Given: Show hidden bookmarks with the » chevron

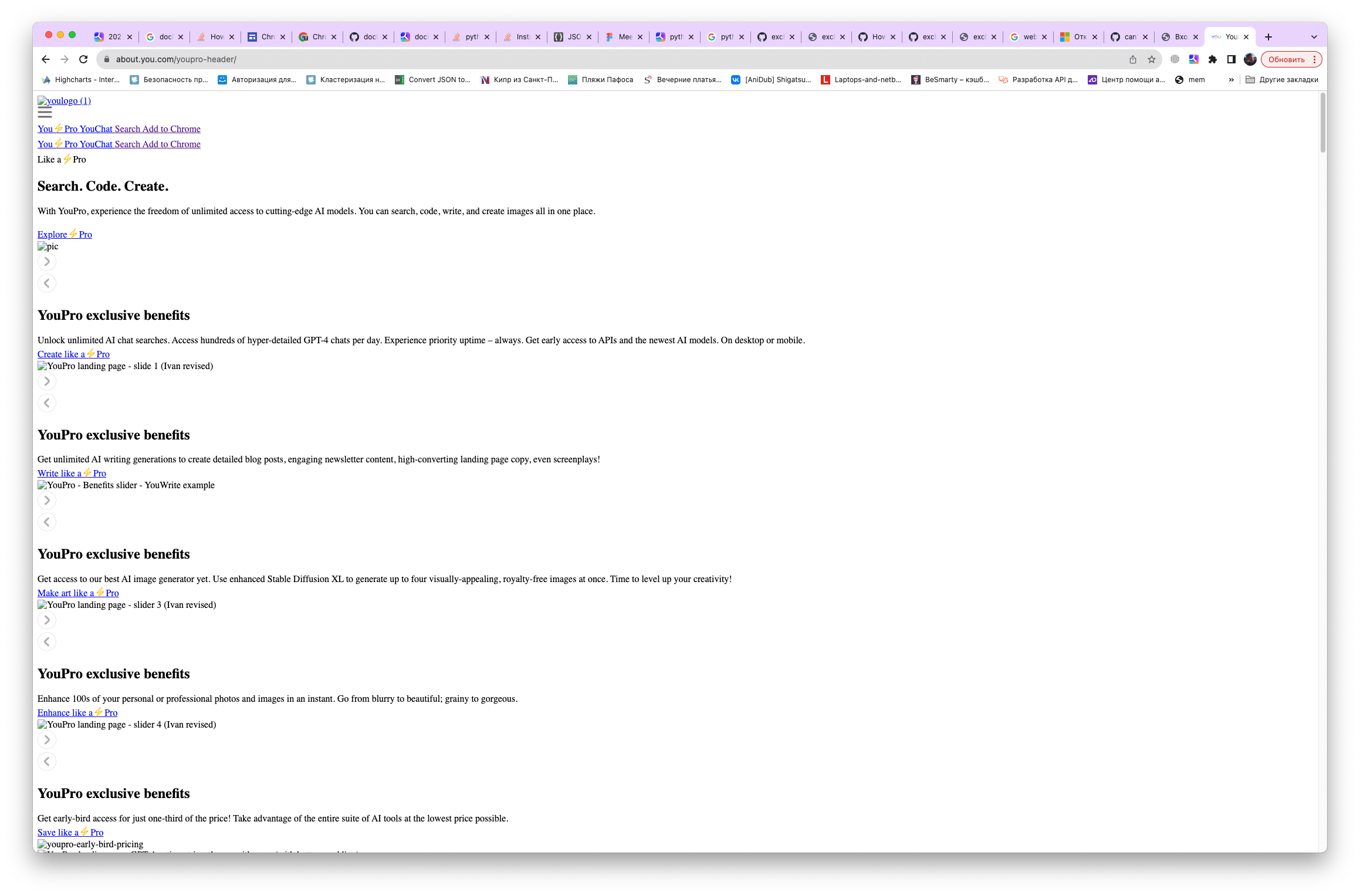Looking at the screenshot, I should 1232,80.
